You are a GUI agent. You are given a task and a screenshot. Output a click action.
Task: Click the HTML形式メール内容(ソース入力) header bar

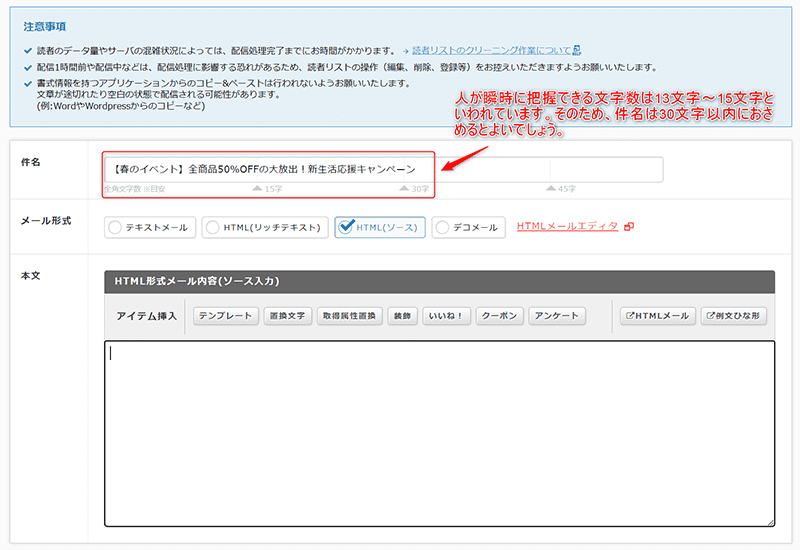439,282
